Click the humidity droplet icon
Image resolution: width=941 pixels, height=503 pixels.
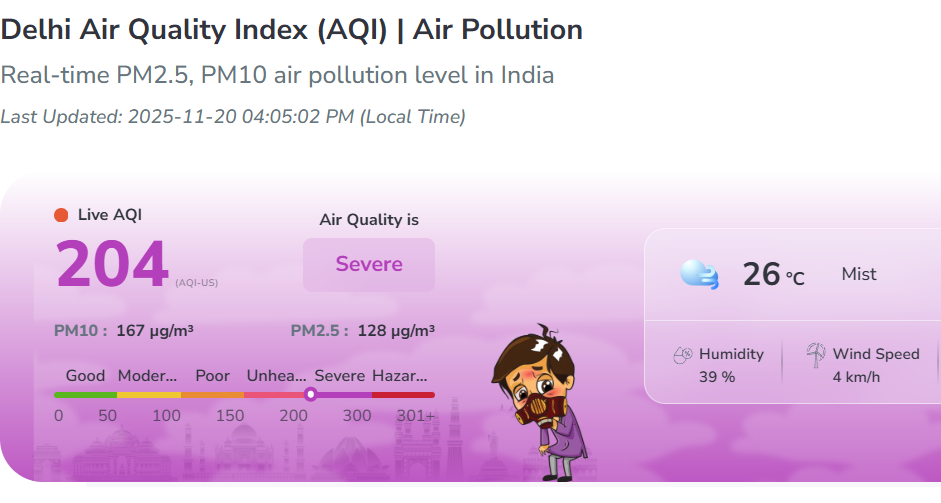[x=683, y=355]
